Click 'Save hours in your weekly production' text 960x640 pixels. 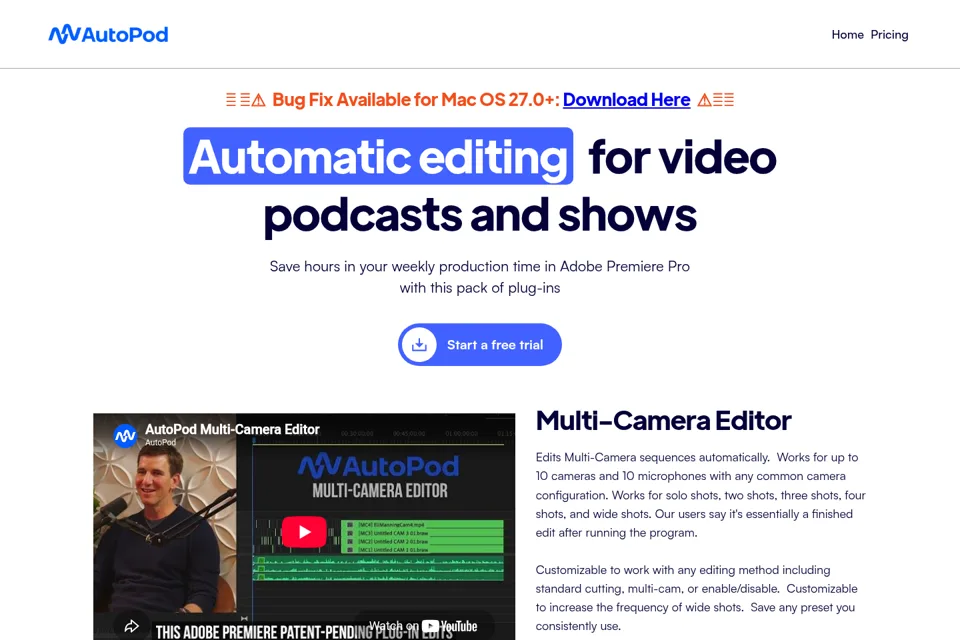point(480,277)
